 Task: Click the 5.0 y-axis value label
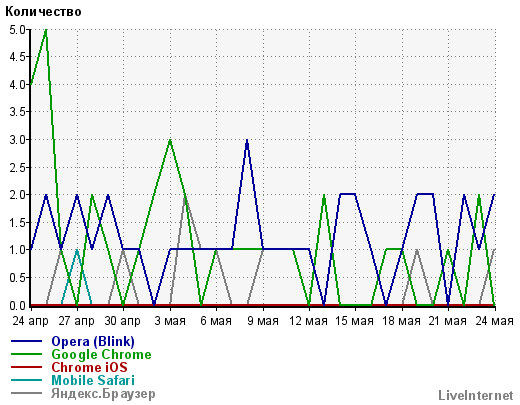pyautogui.click(x=17, y=30)
